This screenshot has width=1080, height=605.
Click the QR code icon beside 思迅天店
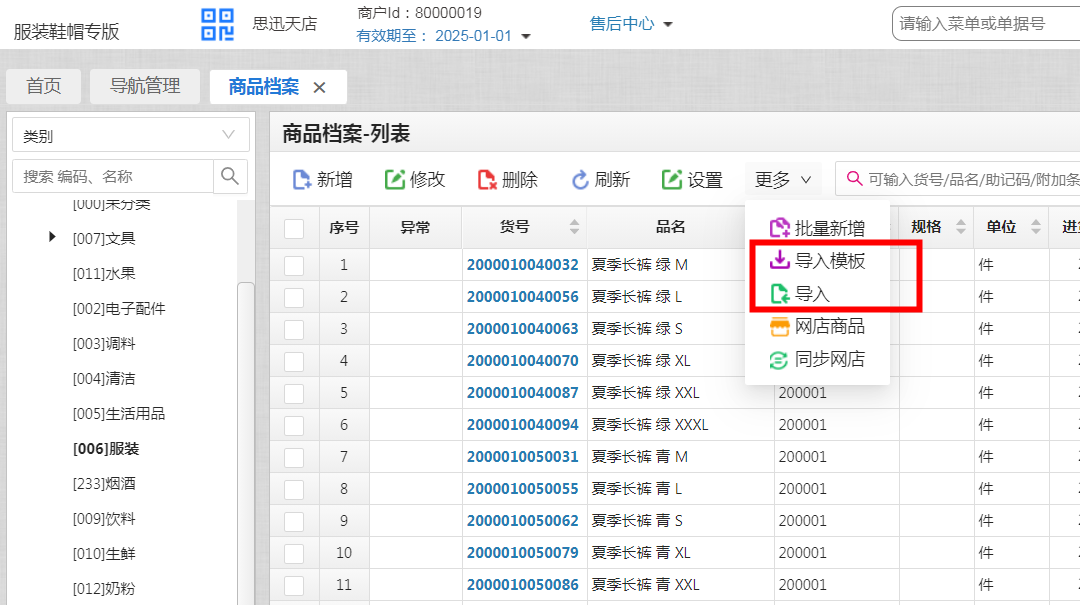tap(217, 25)
